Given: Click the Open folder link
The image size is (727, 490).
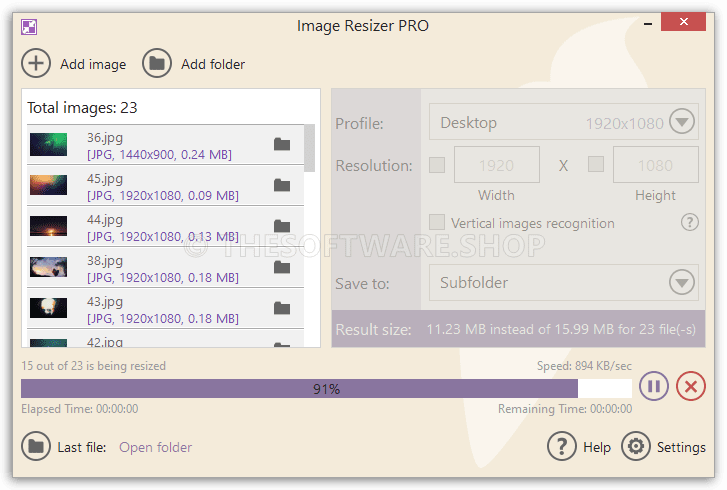Looking at the screenshot, I should point(155,447).
